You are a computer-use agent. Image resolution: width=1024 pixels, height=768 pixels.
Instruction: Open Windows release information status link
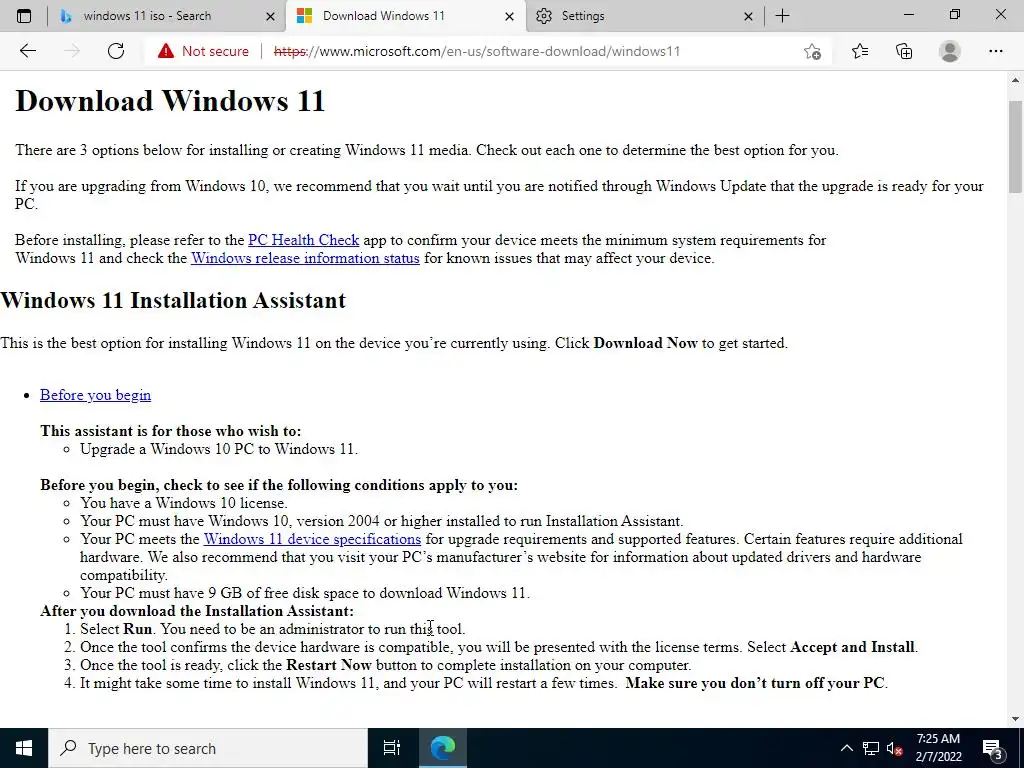coord(305,258)
